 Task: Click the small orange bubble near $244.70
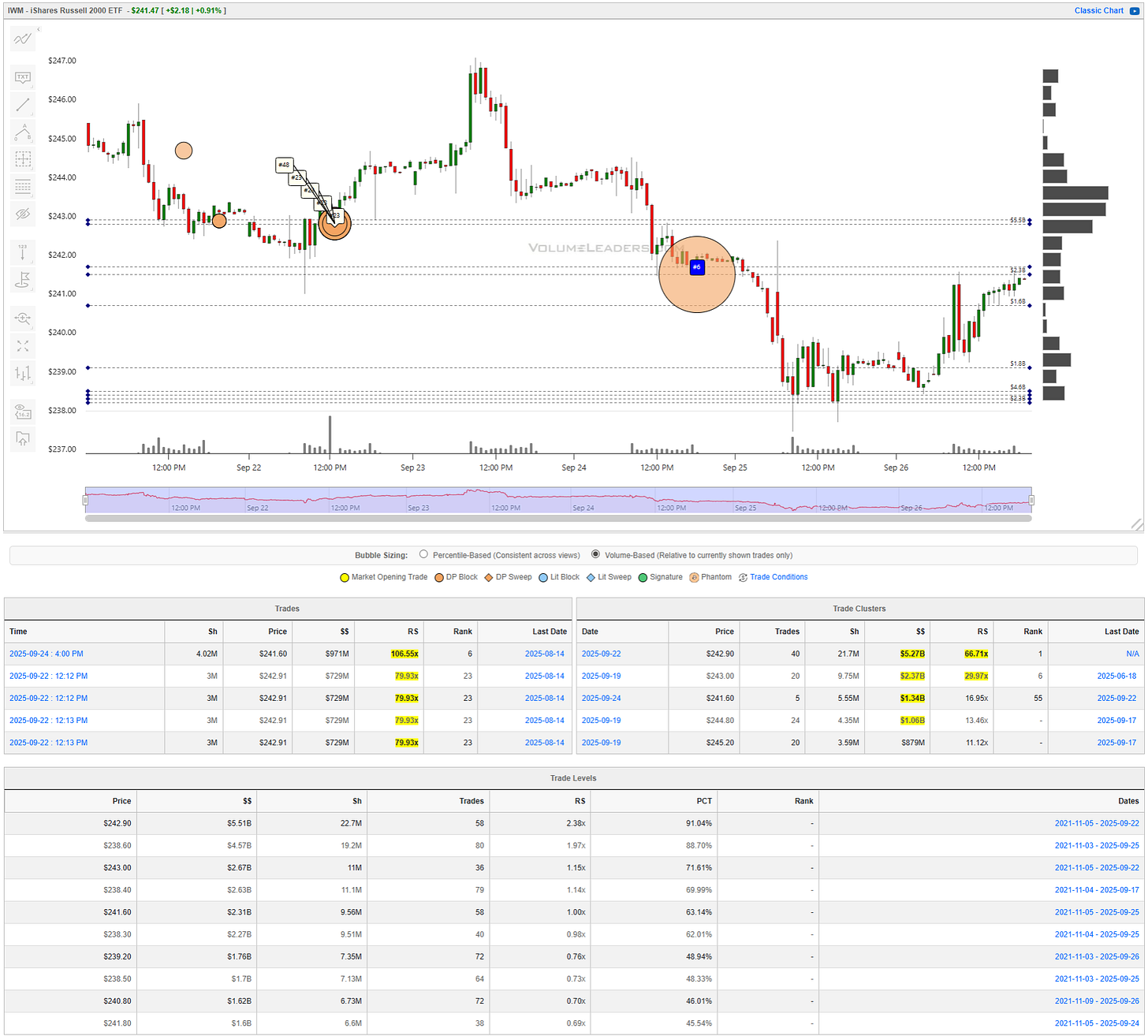[x=184, y=151]
